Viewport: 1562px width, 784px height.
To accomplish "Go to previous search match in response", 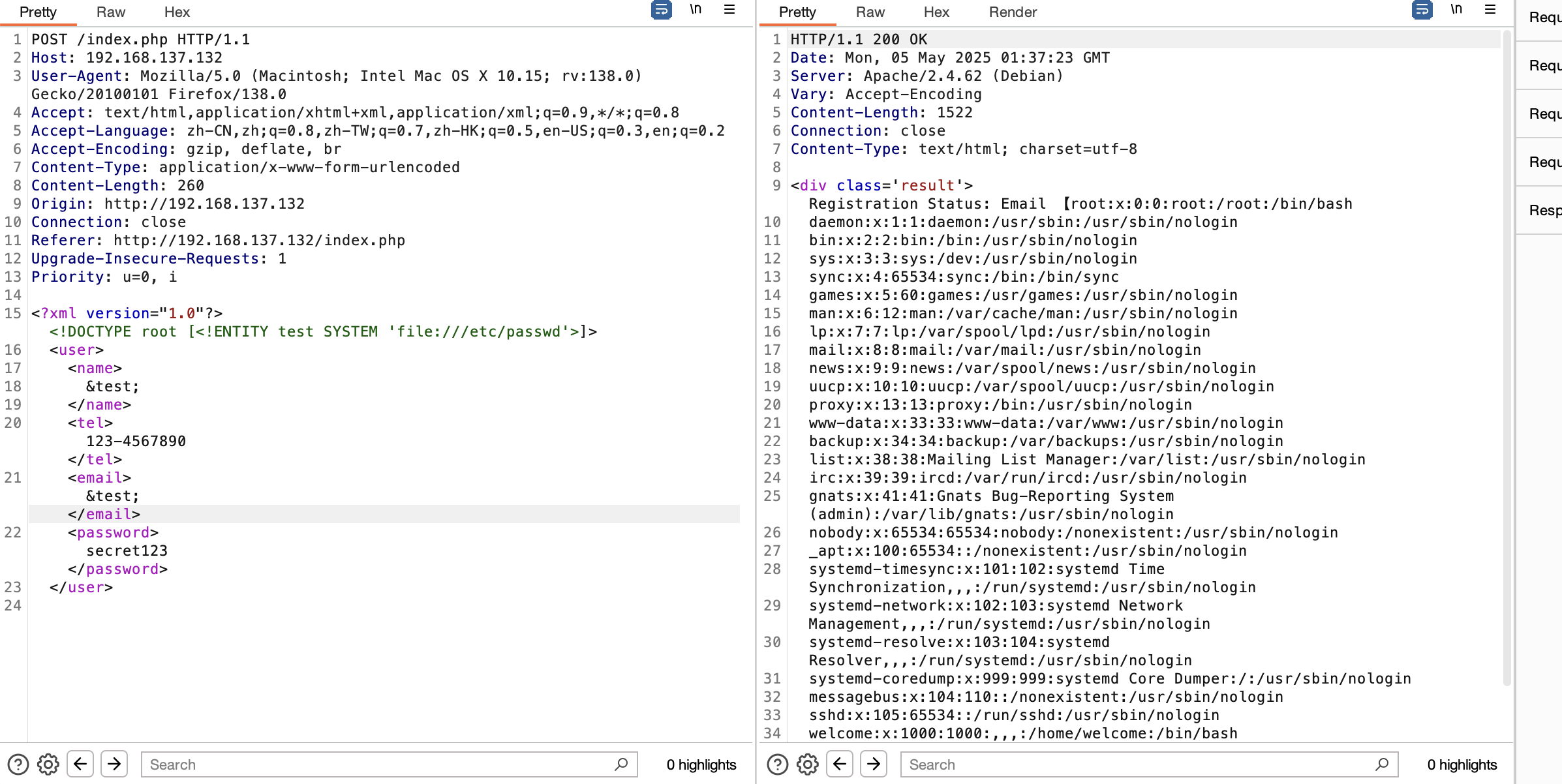I will pyautogui.click(x=840, y=764).
